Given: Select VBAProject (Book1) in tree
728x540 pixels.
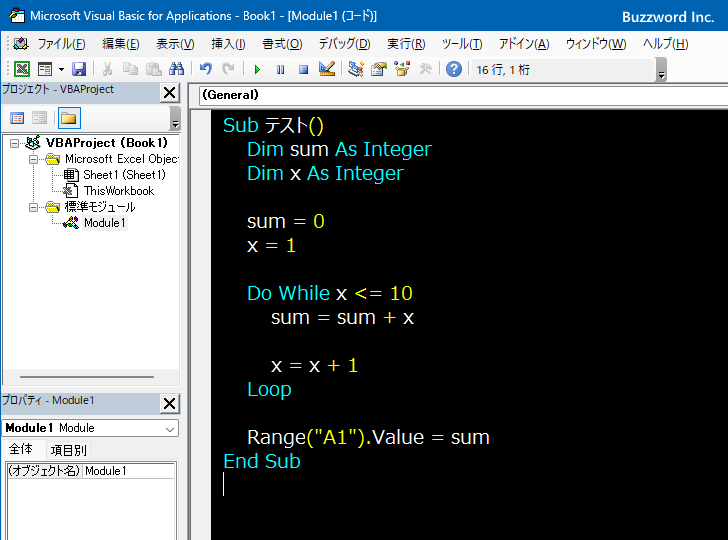Looking at the screenshot, I should [106, 143].
